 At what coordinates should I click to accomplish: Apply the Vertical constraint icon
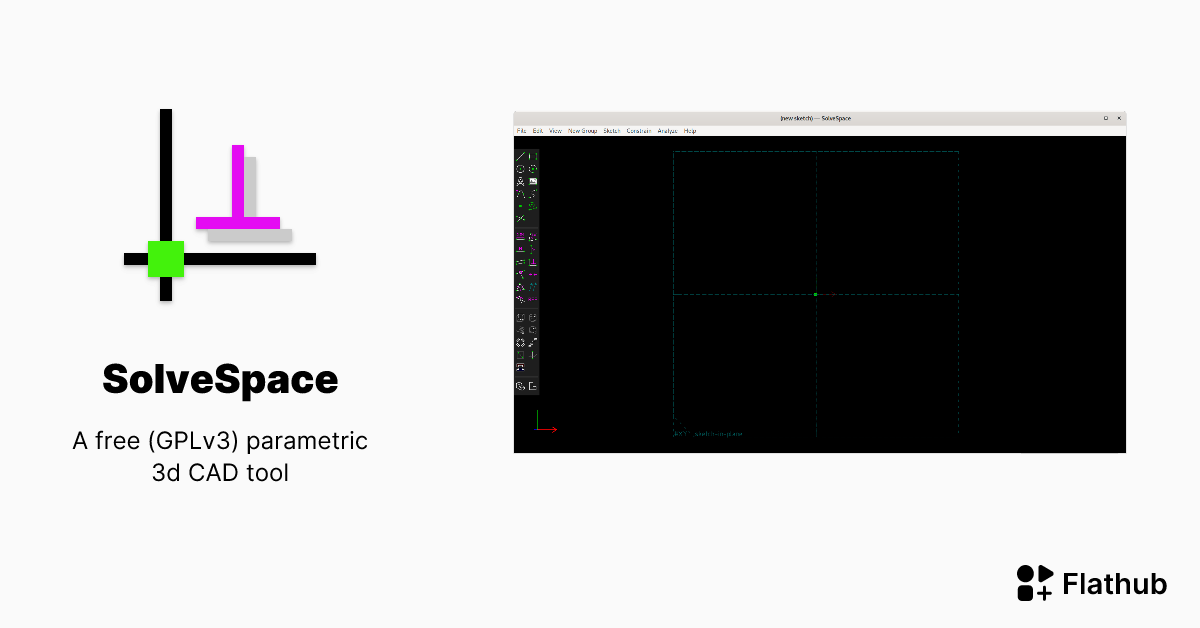click(532, 249)
